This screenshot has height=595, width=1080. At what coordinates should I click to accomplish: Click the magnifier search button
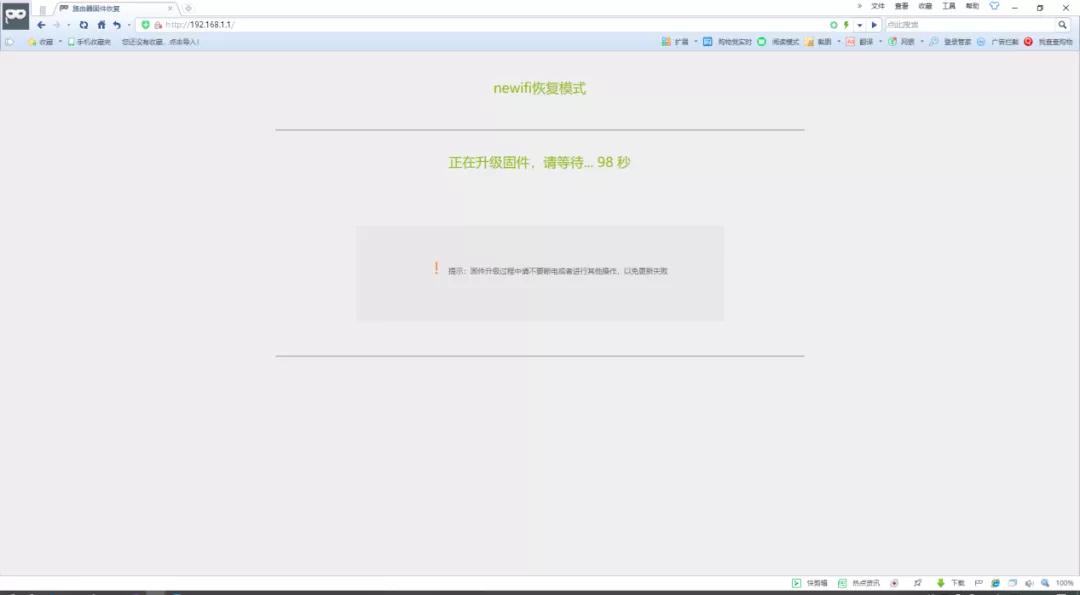[x=1063, y=25]
